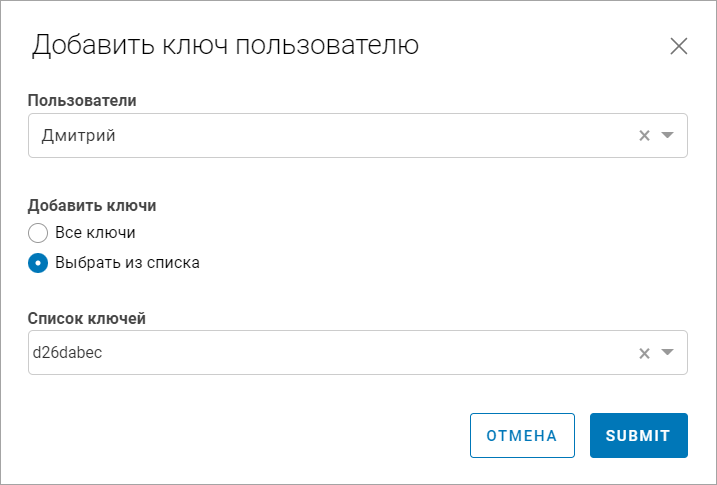Viewport: 717px width, 485px height.
Task: Click the Пользователи field label
Action: 82,100
